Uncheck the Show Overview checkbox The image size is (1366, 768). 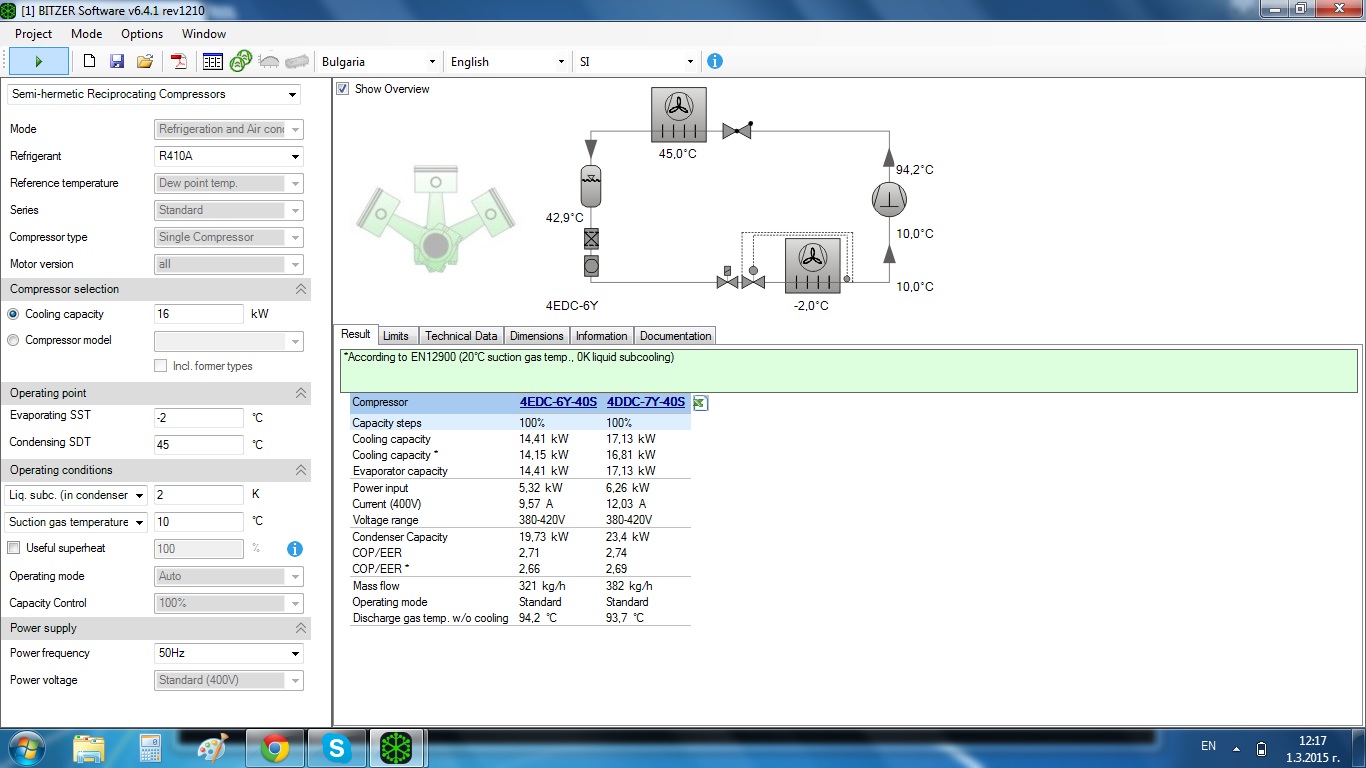[343, 89]
